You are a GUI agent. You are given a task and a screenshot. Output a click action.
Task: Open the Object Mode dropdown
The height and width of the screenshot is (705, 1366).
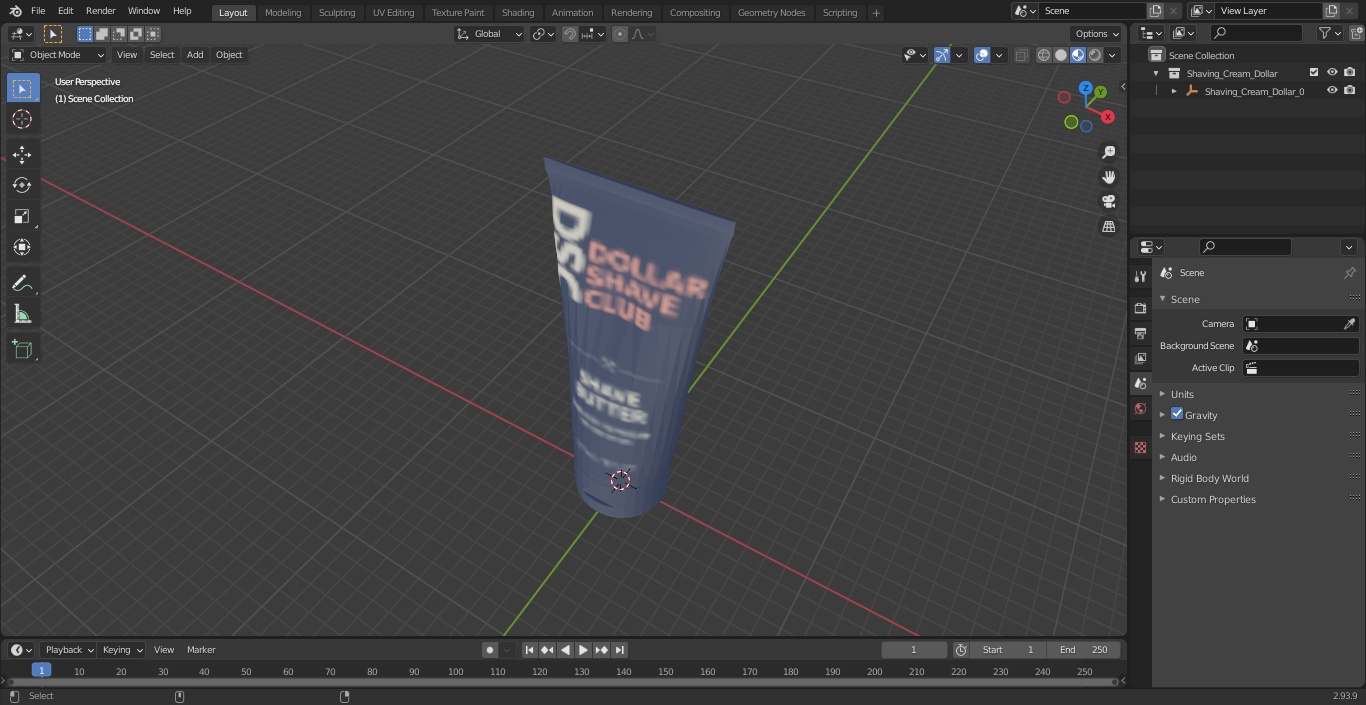pyautogui.click(x=58, y=55)
